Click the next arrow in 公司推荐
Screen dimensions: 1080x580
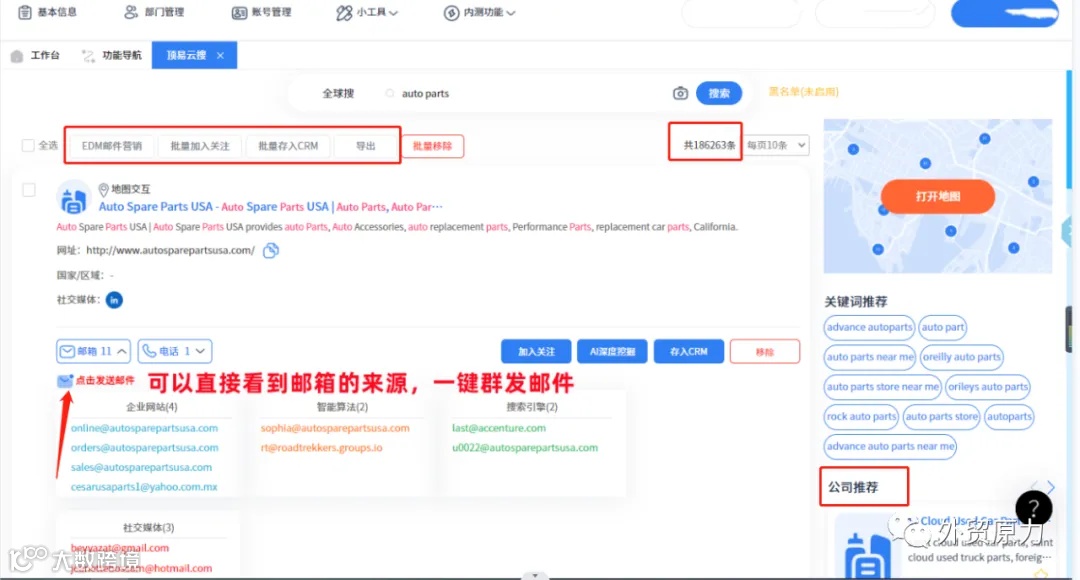click(1050, 487)
